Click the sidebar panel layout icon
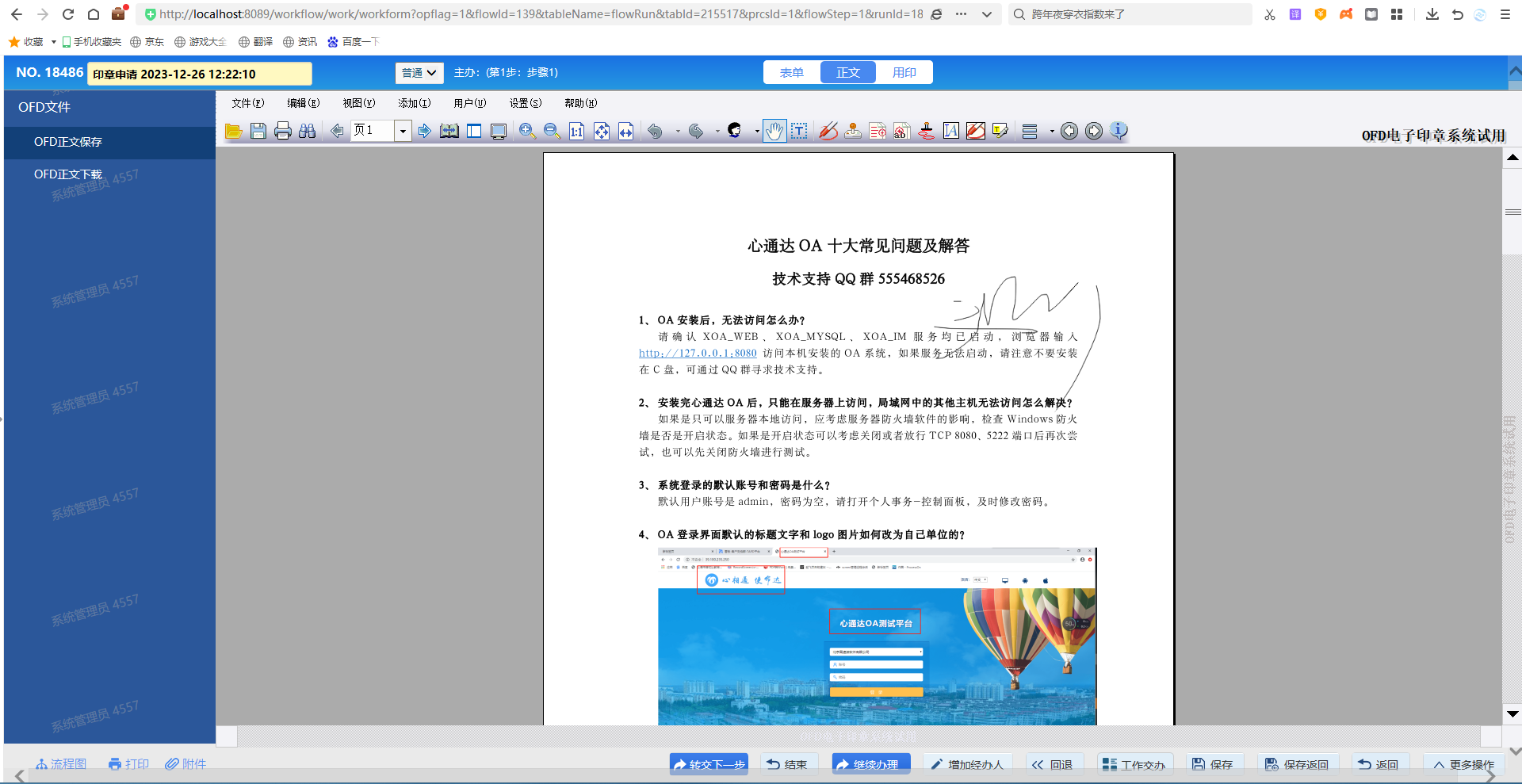1522x784 pixels. [474, 131]
